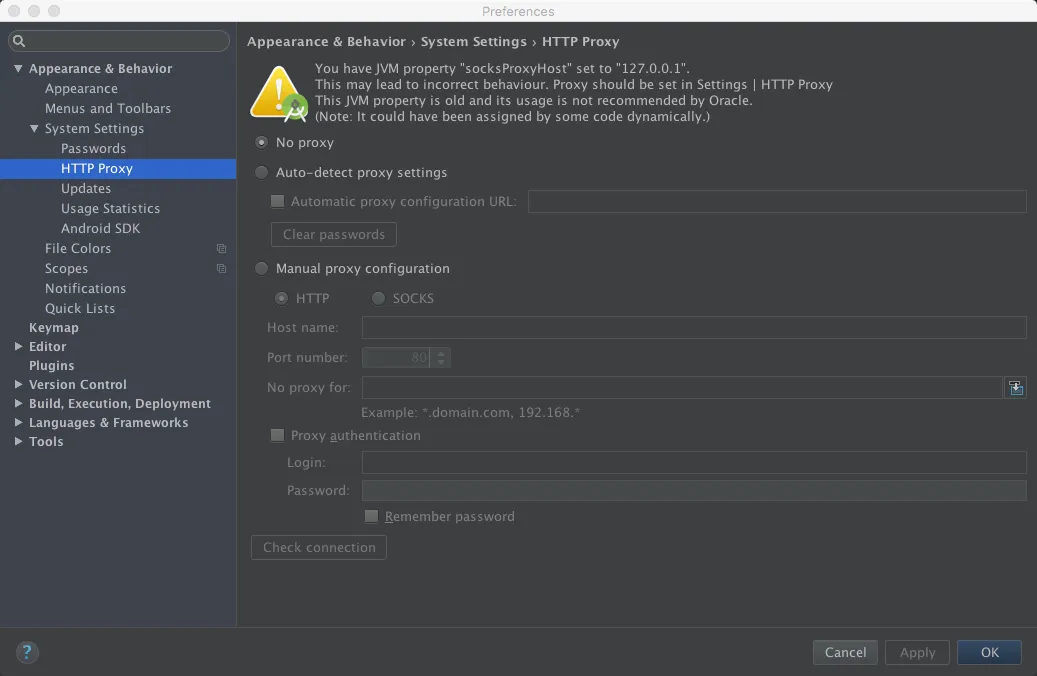The image size is (1037, 676).
Task: Click the port number stepper arrows
Action: pos(441,358)
